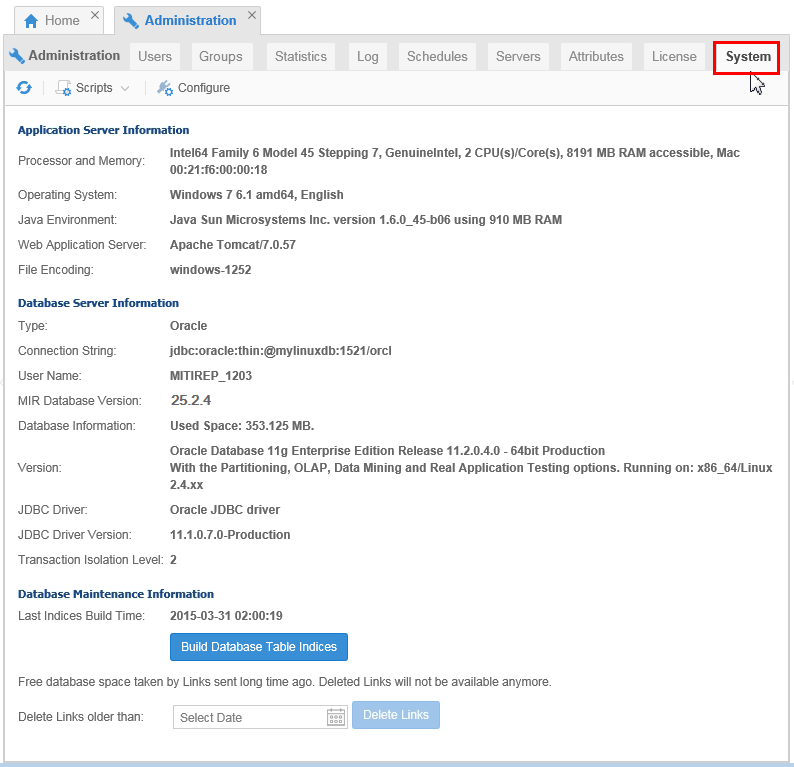Open the Statistics tab

301,56
